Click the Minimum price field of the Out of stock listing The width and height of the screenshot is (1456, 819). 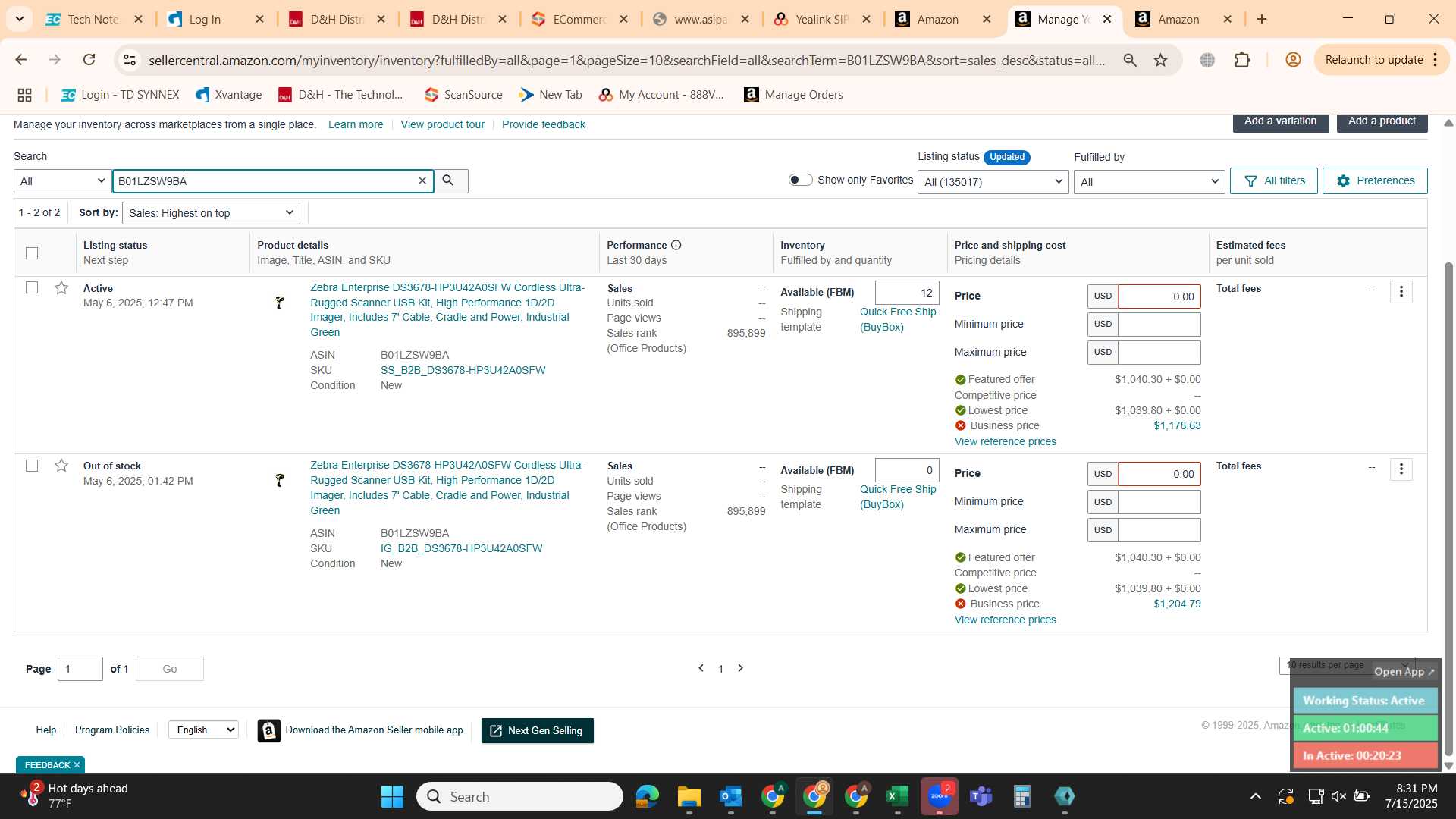tap(1159, 502)
